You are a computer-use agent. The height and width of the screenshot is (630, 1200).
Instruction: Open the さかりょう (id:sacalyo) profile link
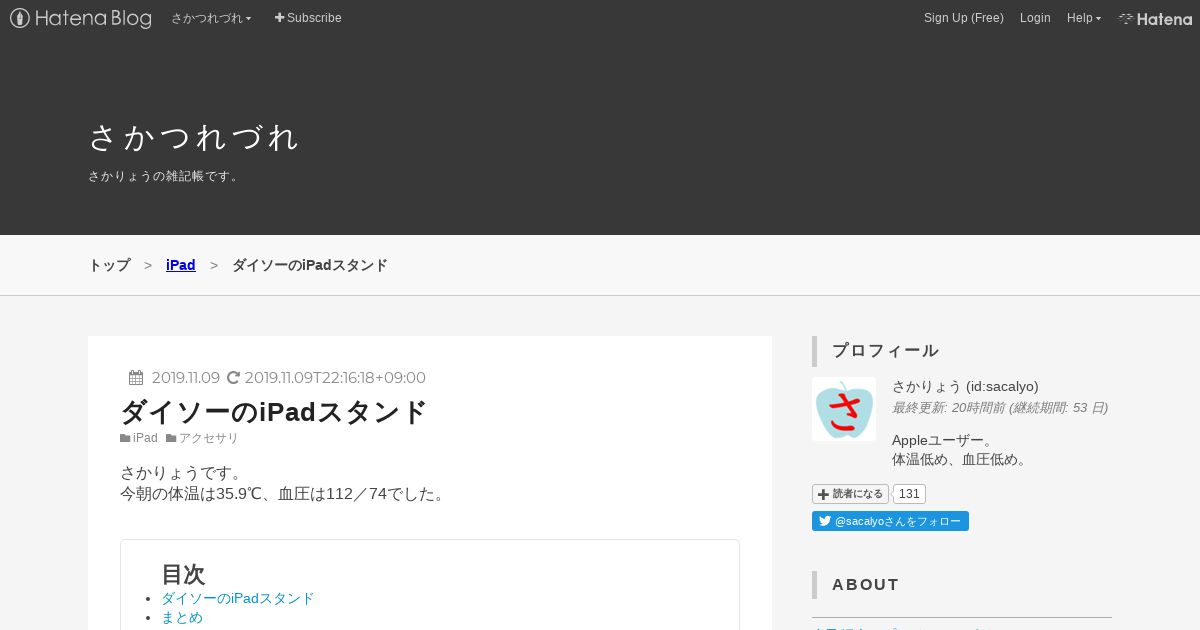point(965,386)
